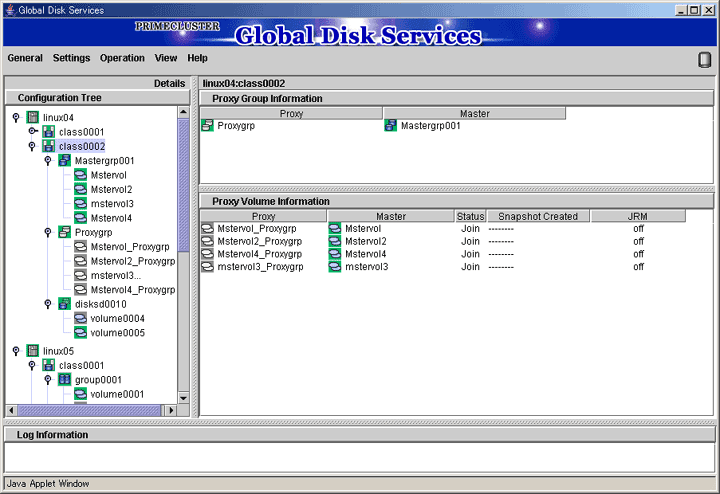Viewport: 720px width, 494px height.
Task: Click the Mstervol volume icon in tree
Action: [x=80, y=175]
